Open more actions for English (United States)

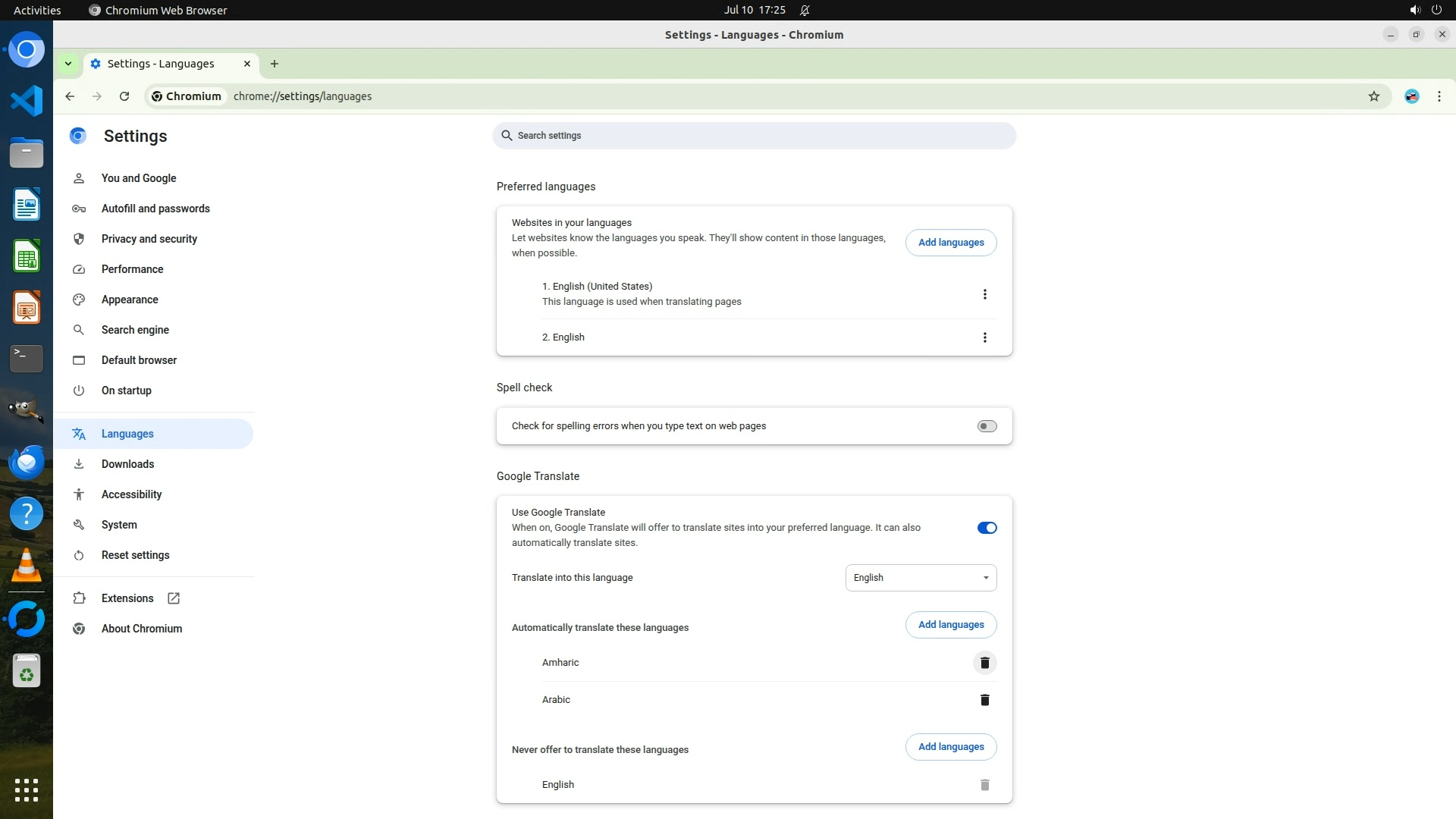coord(984,294)
